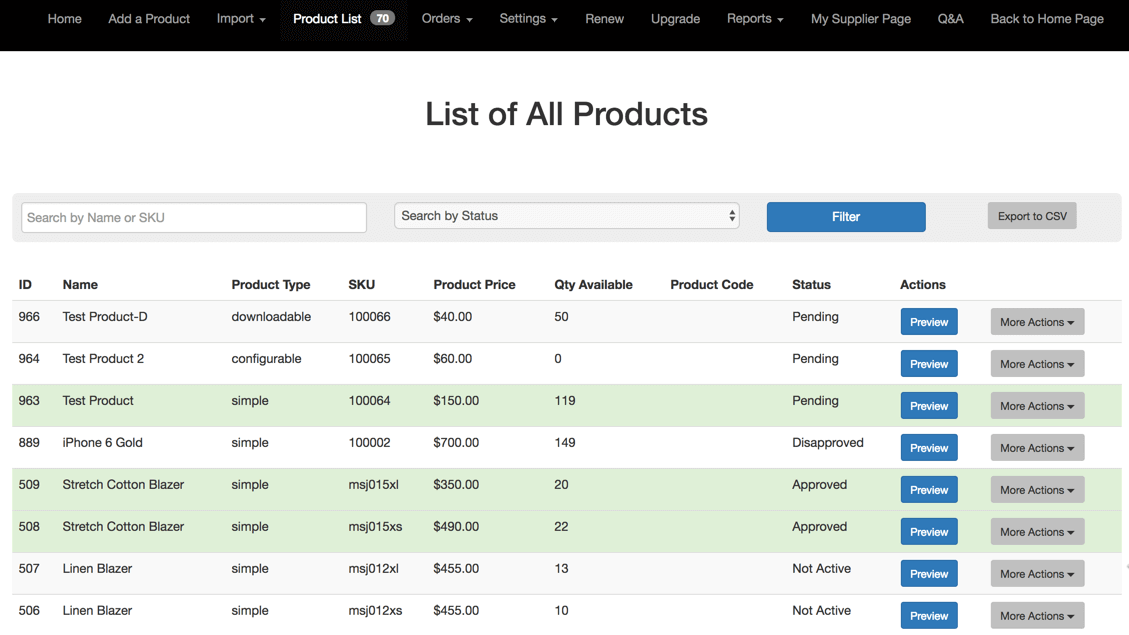
Task: Open More Actions for product ID 507
Action: (x=1037, y=574)
